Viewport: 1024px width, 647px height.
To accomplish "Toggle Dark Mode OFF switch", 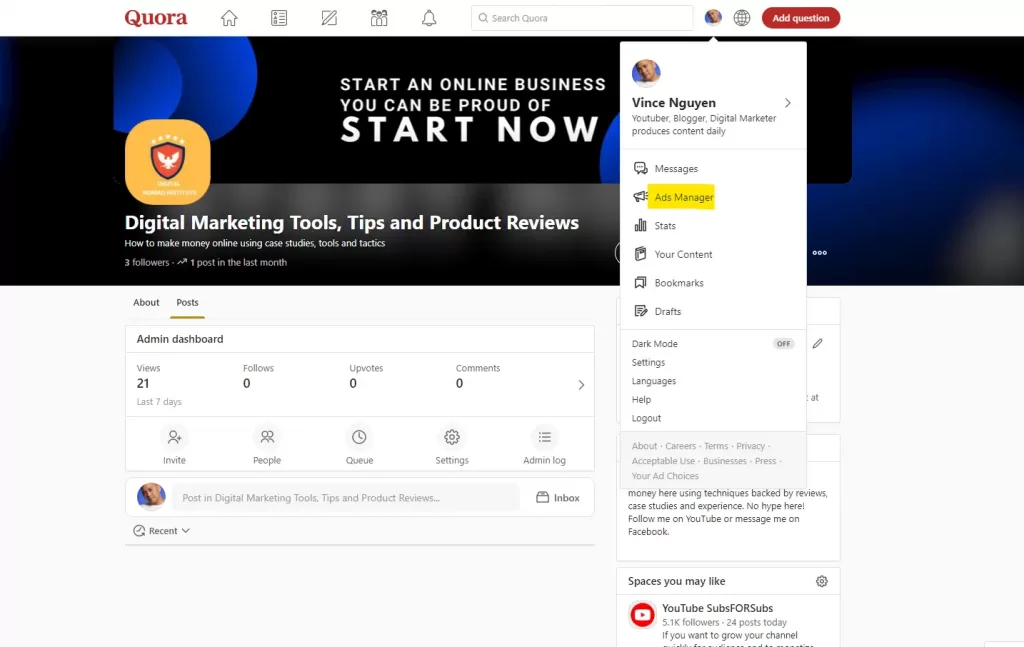I will (784, 343).
